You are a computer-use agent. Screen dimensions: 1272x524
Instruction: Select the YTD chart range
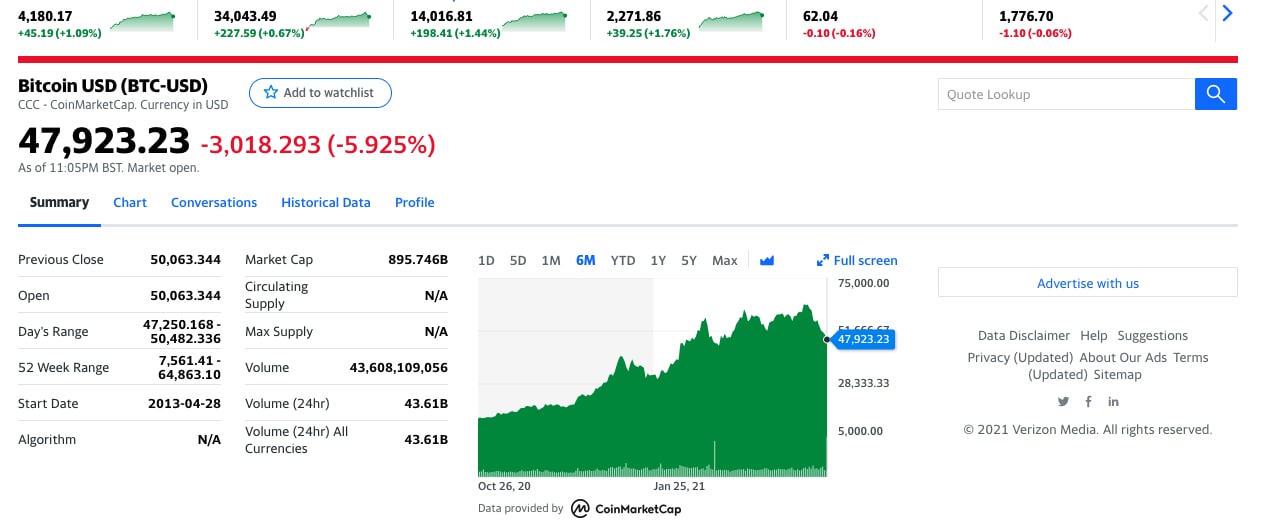[623, 260]
